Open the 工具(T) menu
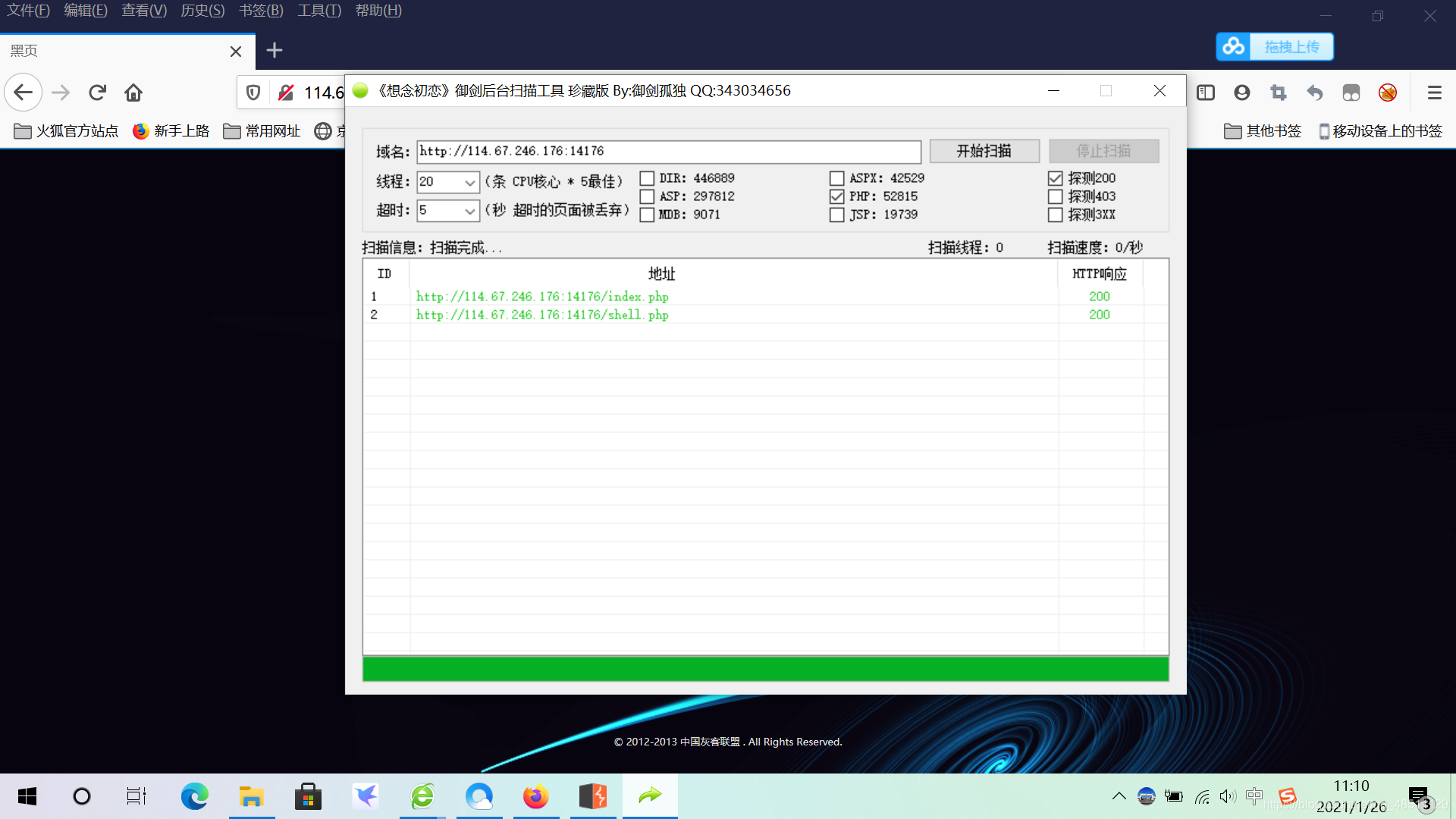This screenshot has height=819, width=1456. click(319, 11)
